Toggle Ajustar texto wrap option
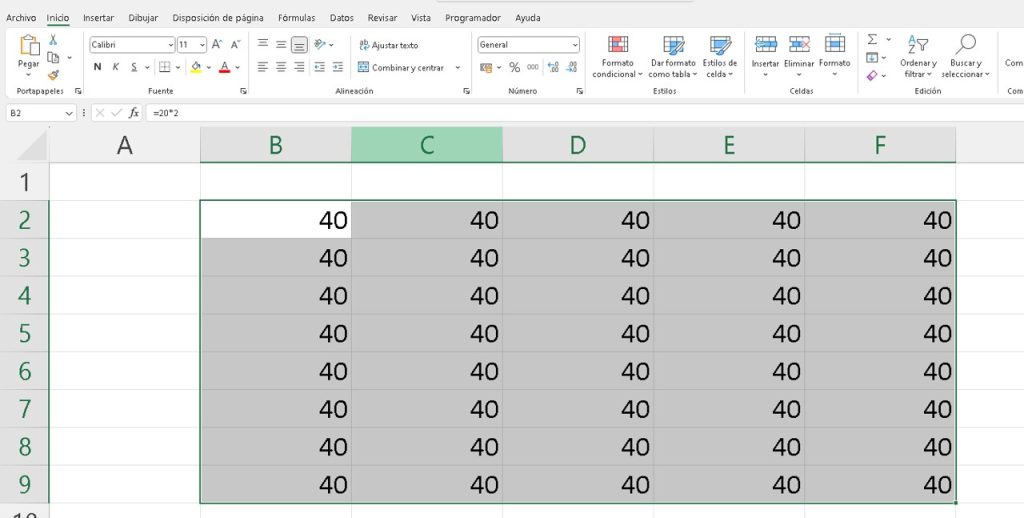The height and width of the screenshot is (518, 1024). [x=388, y=45]
